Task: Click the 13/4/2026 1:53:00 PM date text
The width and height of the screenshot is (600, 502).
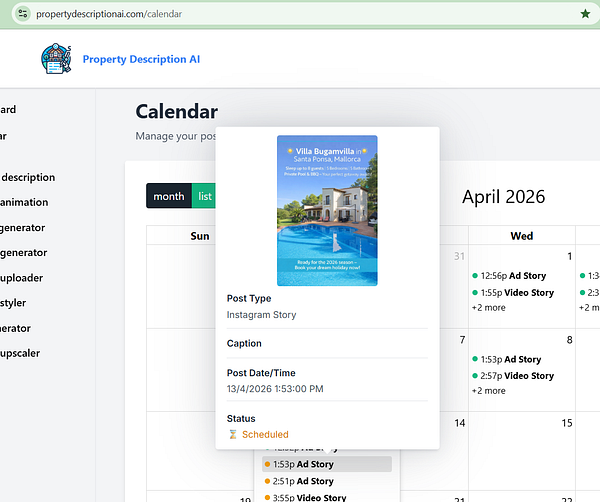Action: (x=275, y=389)
